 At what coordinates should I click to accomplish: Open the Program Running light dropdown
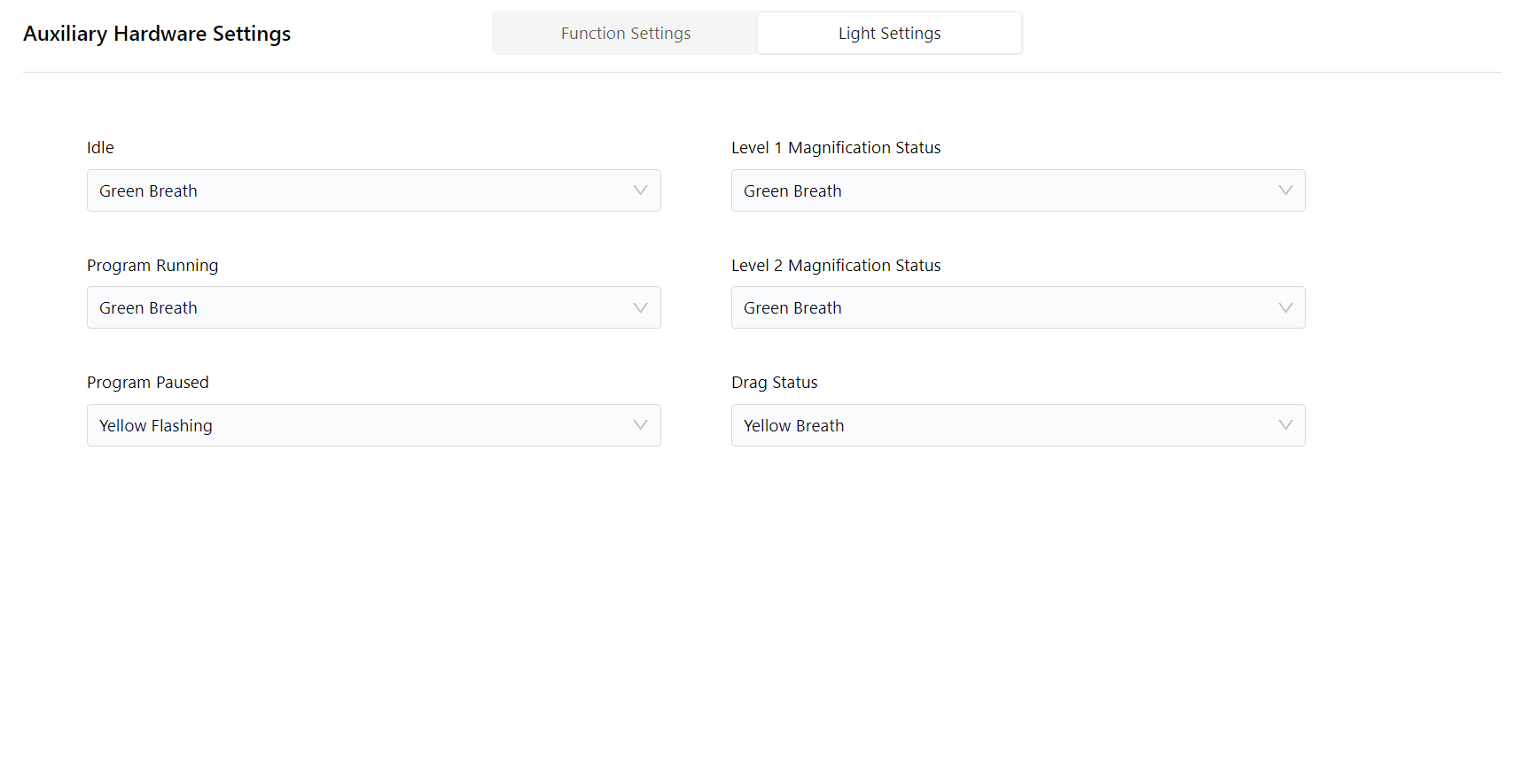373,307
